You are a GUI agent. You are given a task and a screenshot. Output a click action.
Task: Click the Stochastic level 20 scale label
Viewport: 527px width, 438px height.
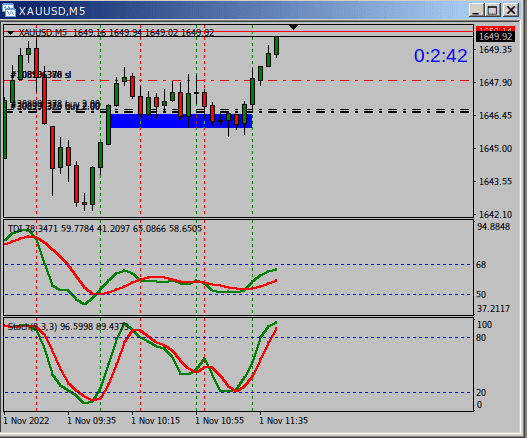481,393
